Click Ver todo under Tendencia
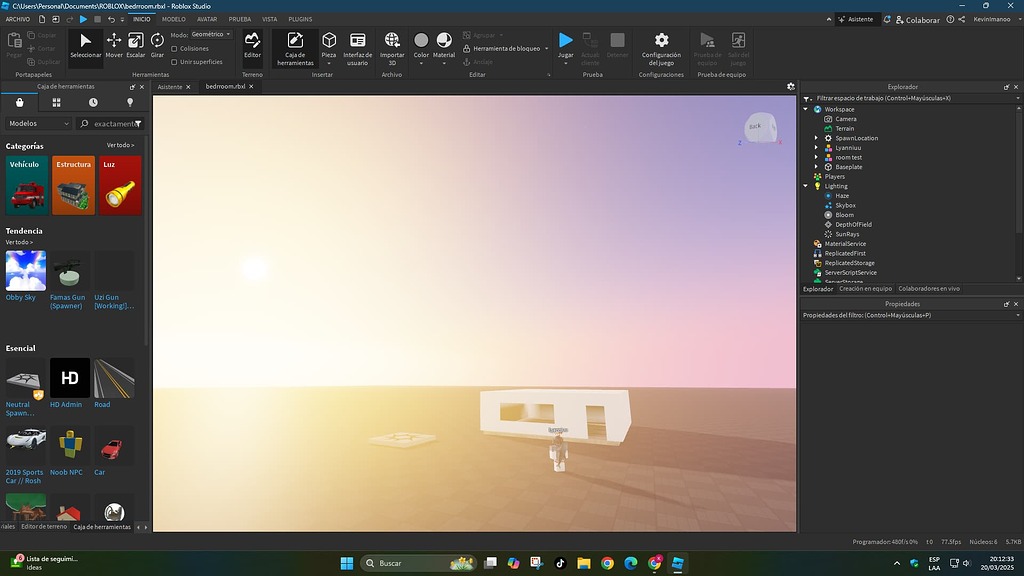Viewport: 1024px width, 576px height. click(x=20, y=241)
